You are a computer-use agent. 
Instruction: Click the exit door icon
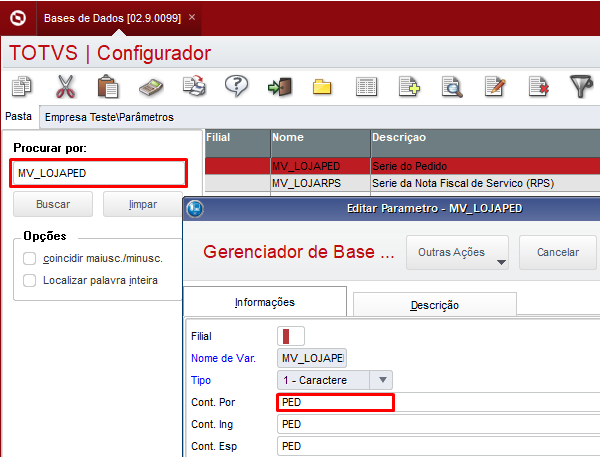point(280,87)
